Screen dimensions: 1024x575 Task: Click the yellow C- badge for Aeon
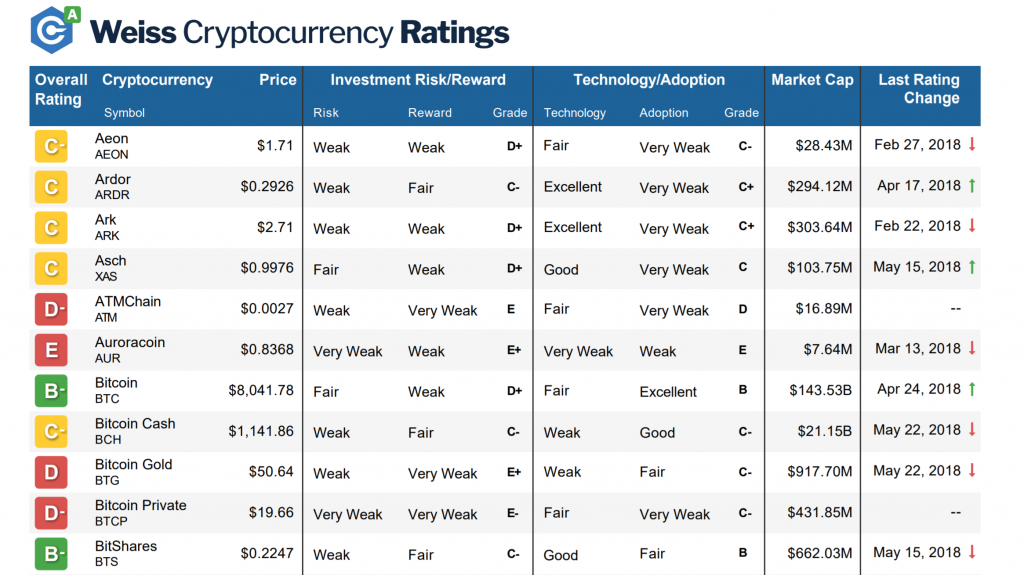coord(51,146)
